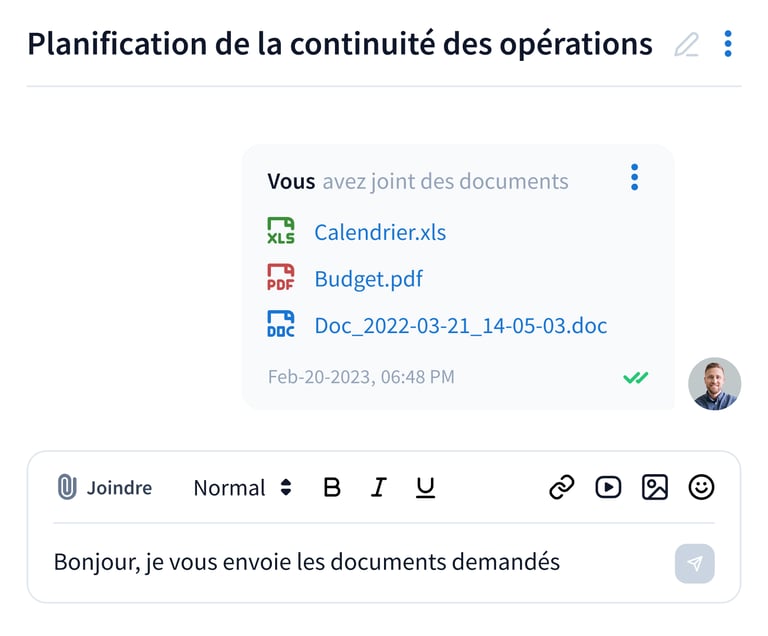The image size is (768, 636).
Task: Click the PDF file icon
Action: point(281,278)
